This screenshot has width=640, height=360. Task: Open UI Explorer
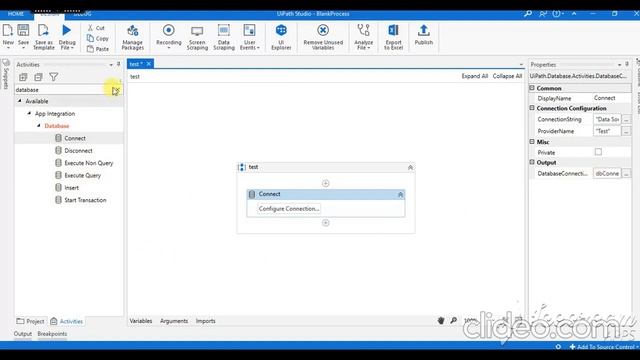click(x=281, y=36)
